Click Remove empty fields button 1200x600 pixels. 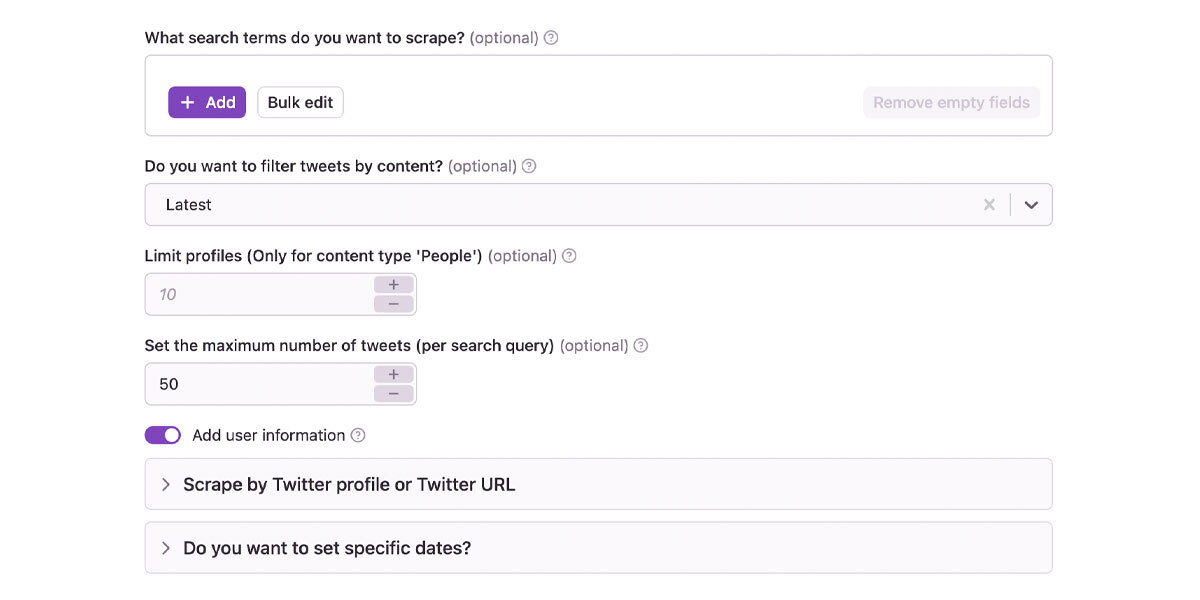pyautogui.click(x=952, y=102)
